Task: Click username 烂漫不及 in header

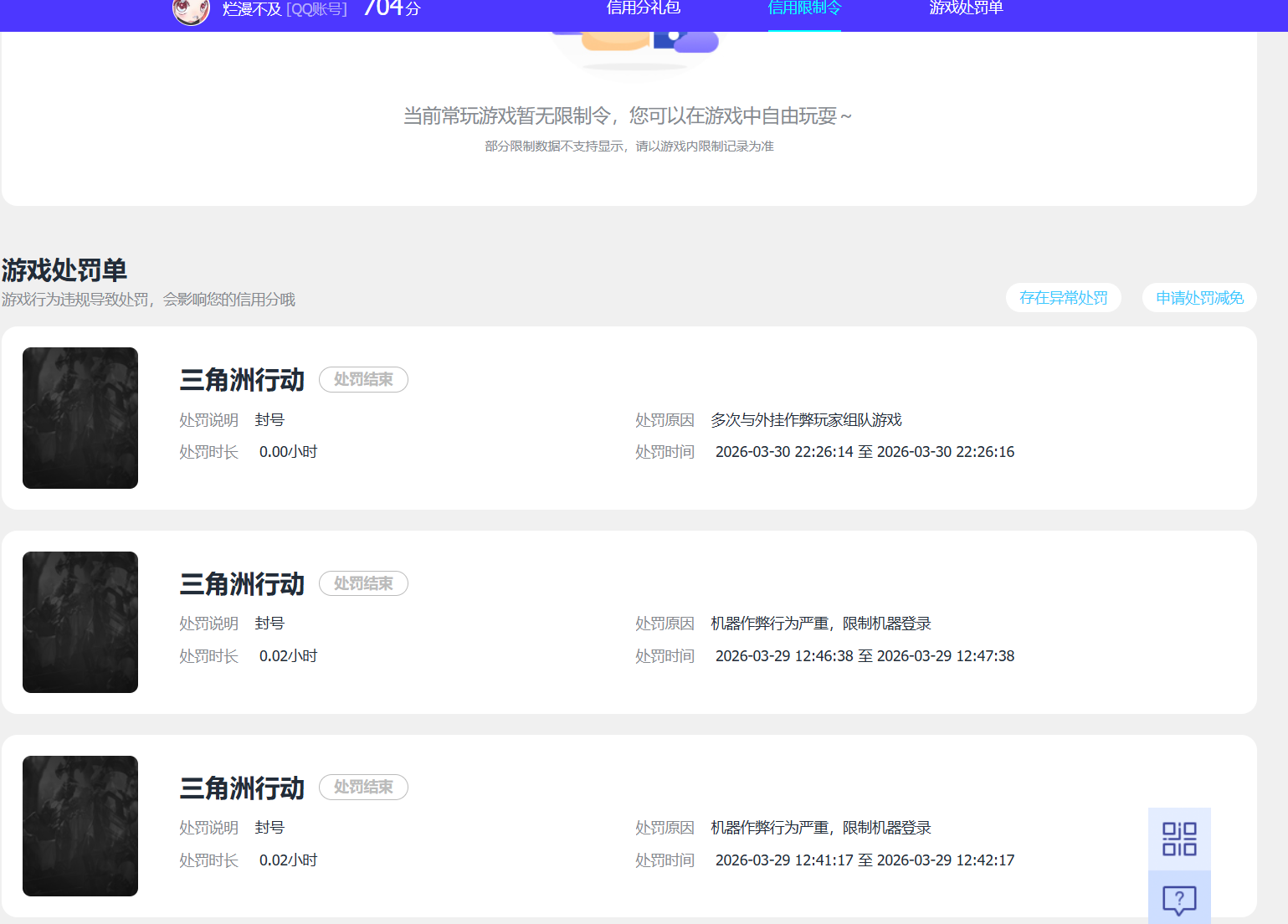Action: coord(252,9)
